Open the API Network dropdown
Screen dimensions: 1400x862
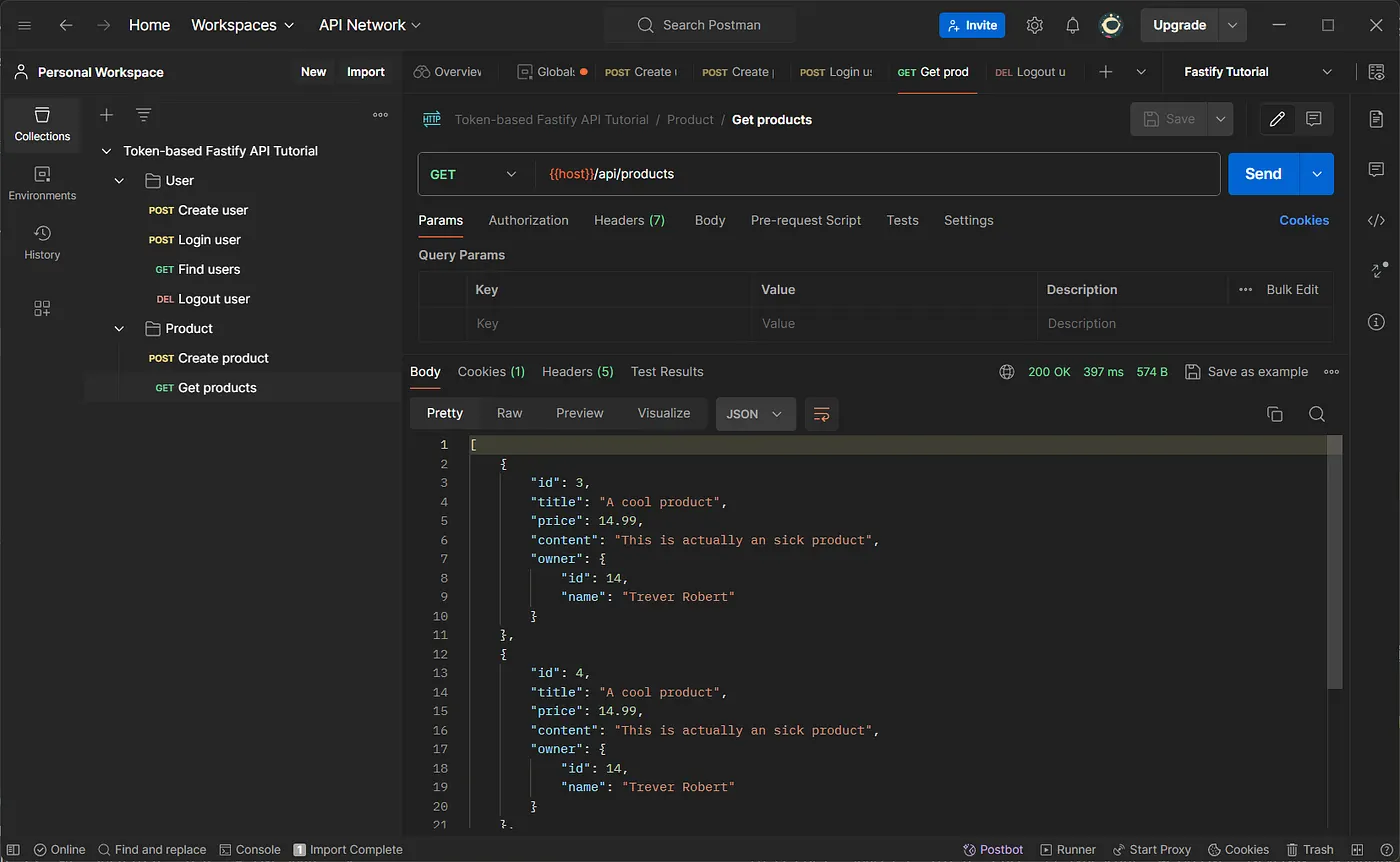point(370,25)
